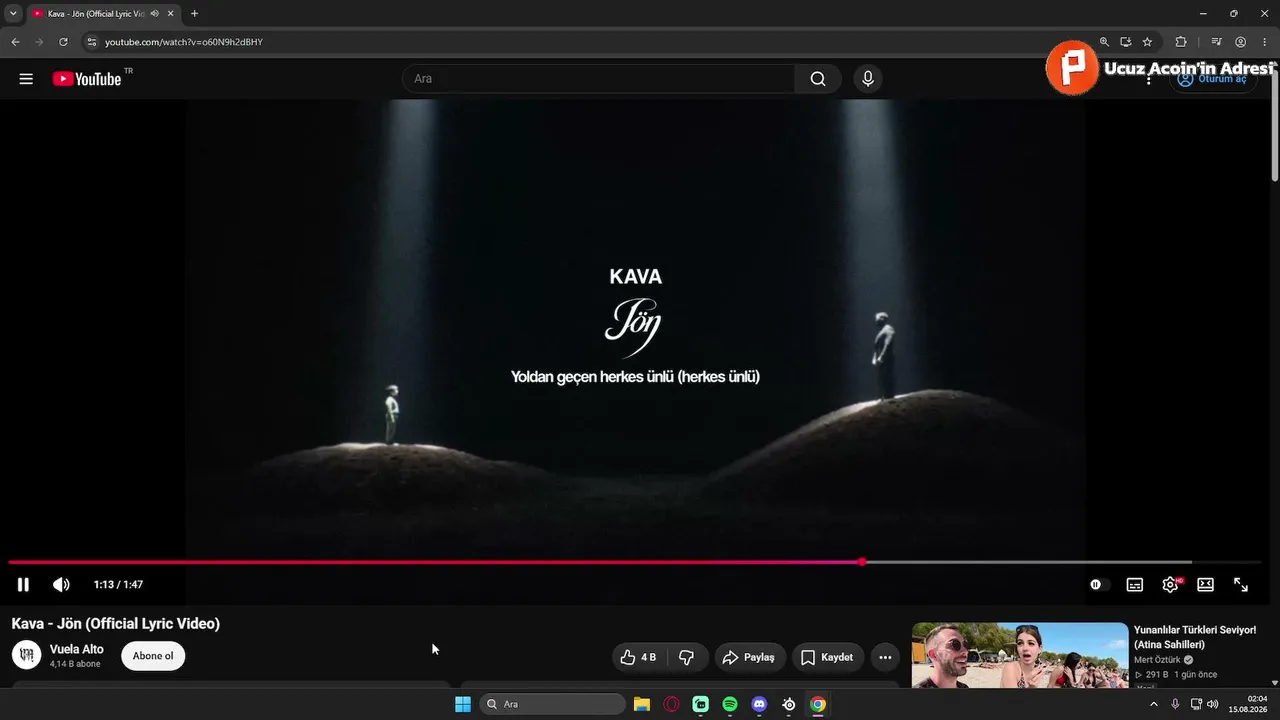Viewport: 1280px width, 720px height.
Task: Click the address bar URL
Action: coord(184,42)
